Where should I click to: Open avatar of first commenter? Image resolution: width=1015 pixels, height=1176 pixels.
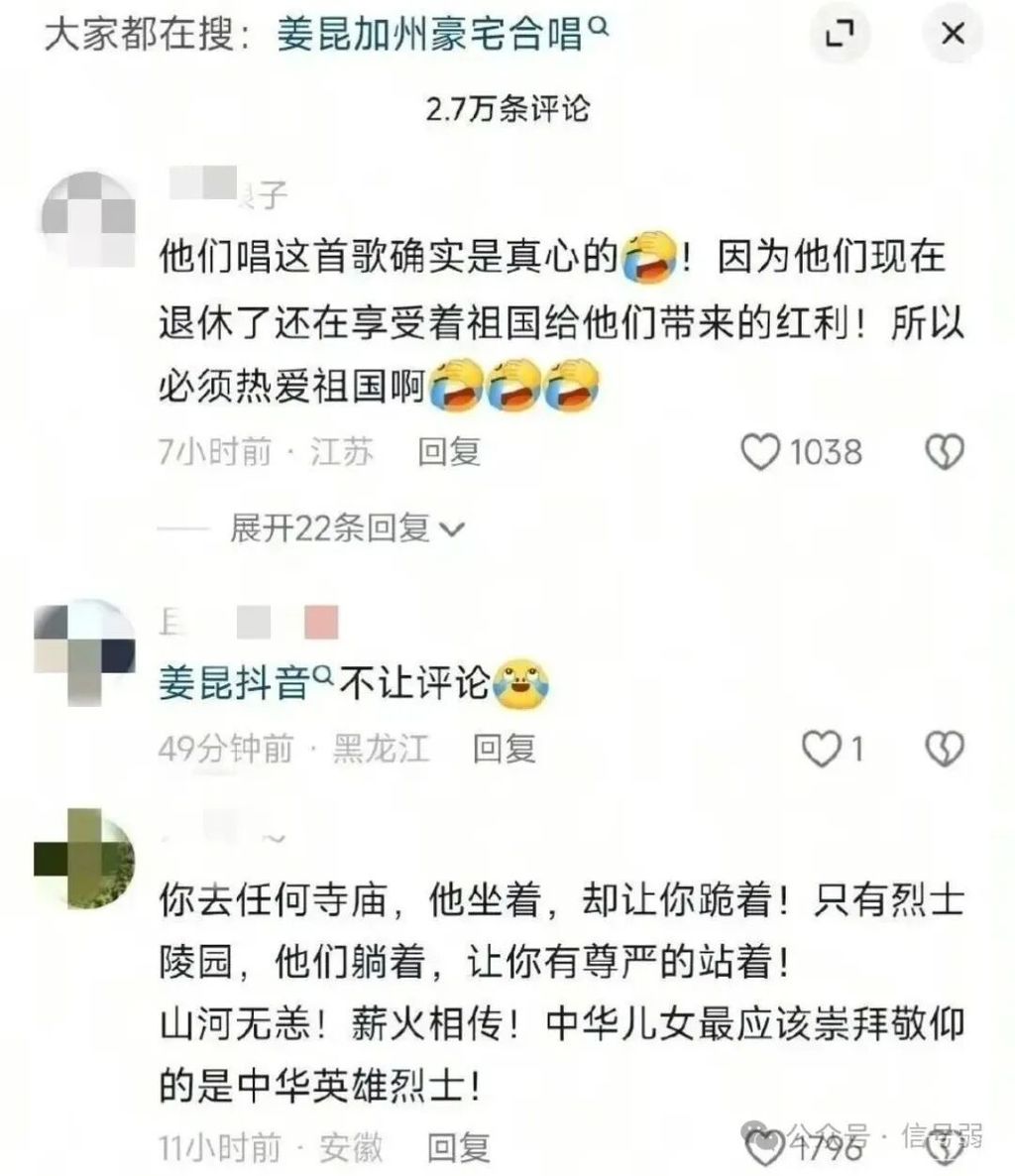(x=88, y=219)
